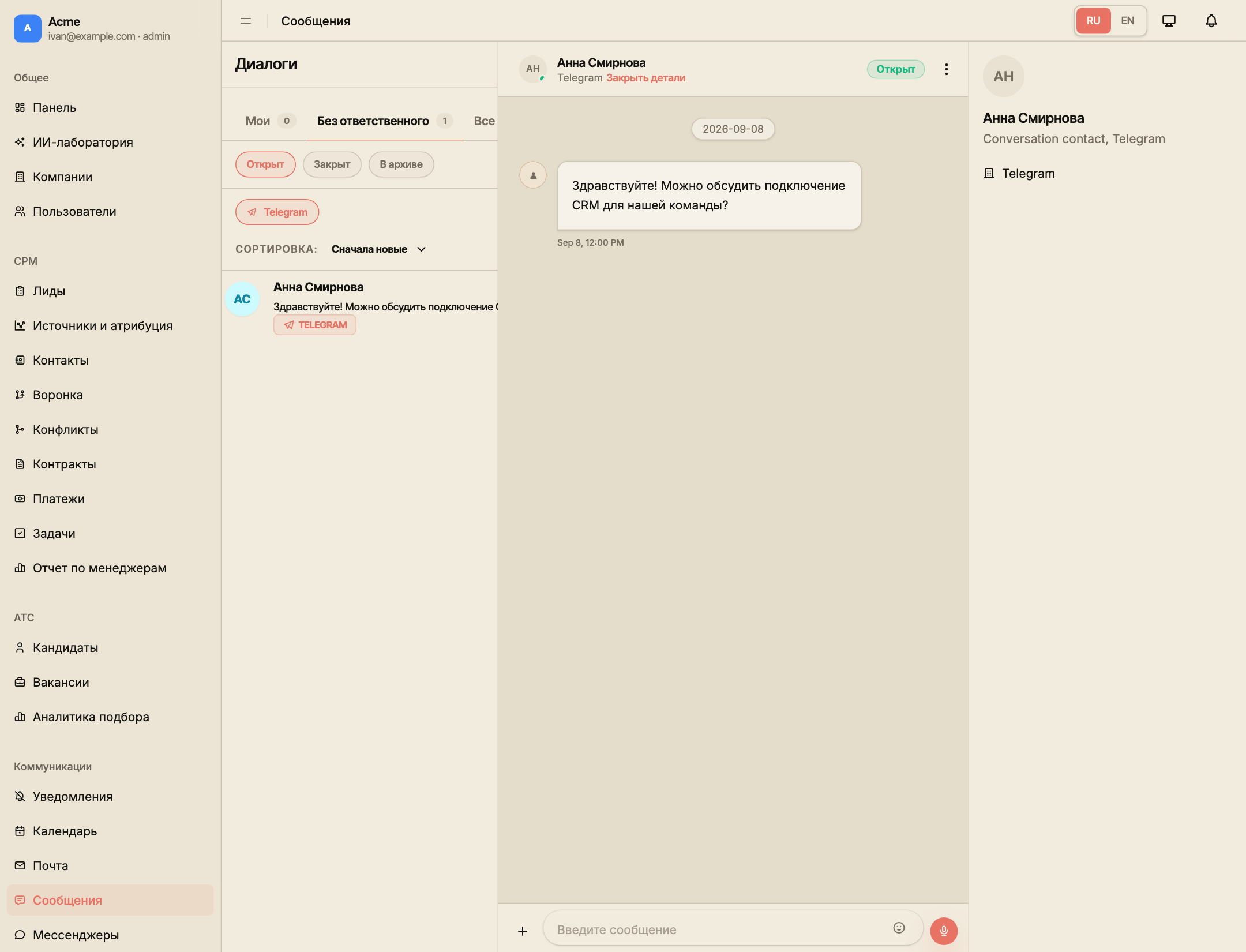Open ИИ-лаборатория in the sidebar
This screenshot has width=1246, height=952.
(110, 142)
